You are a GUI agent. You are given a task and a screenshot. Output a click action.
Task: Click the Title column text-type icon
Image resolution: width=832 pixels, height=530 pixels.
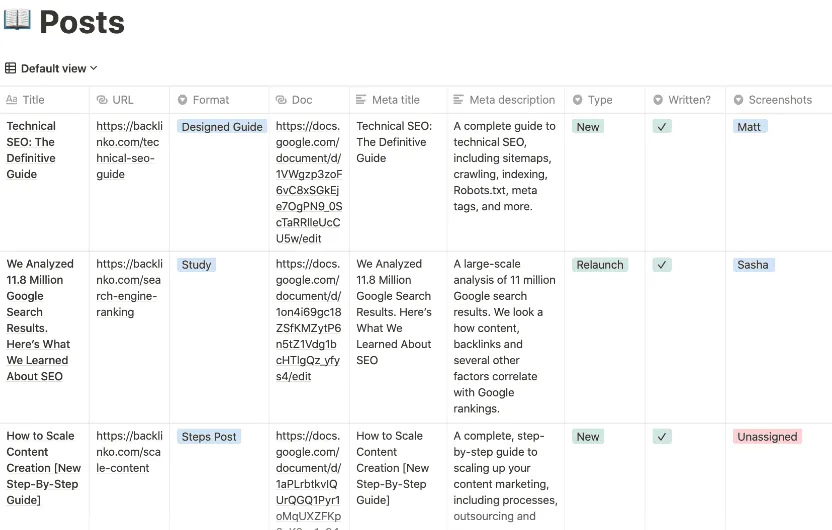12,100
